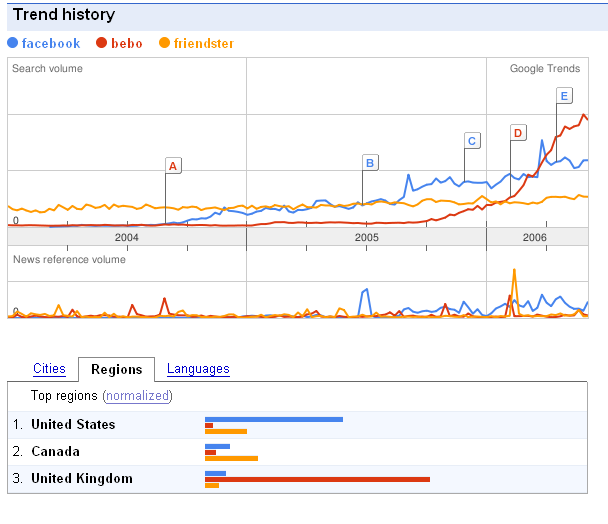Select flag marker C on chart

pyautogui.click(x=472, y=141)
